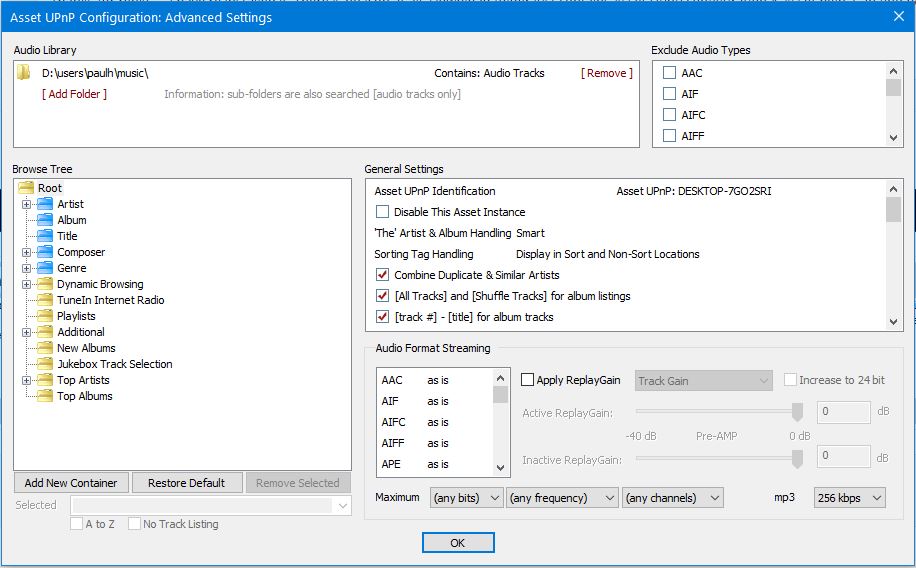Toggle Apply ReplayGain checkbox
The width and height of the screenshot is (916, 568).
point(527,380)
